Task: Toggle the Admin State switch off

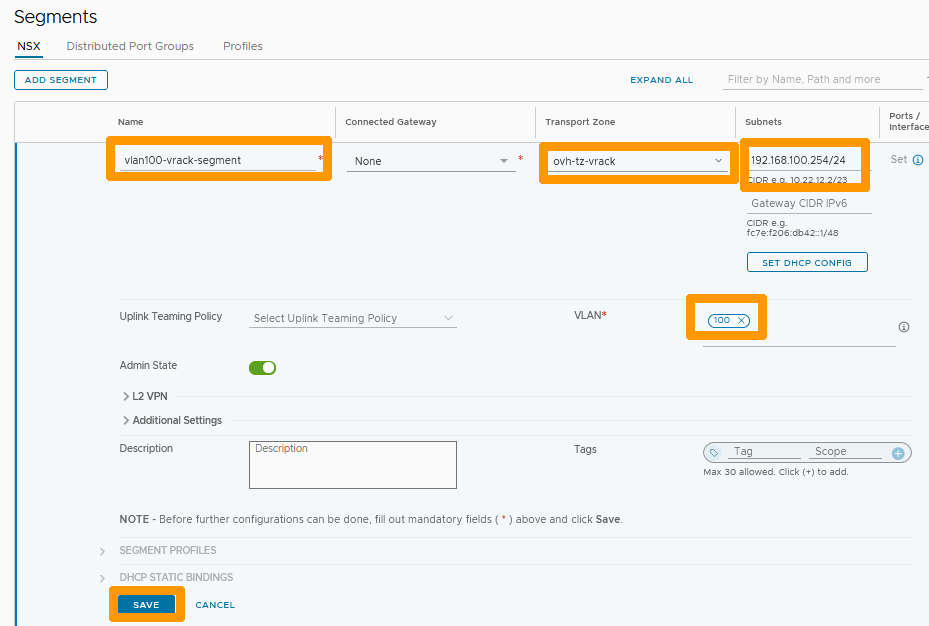Action: pos(262,367)
